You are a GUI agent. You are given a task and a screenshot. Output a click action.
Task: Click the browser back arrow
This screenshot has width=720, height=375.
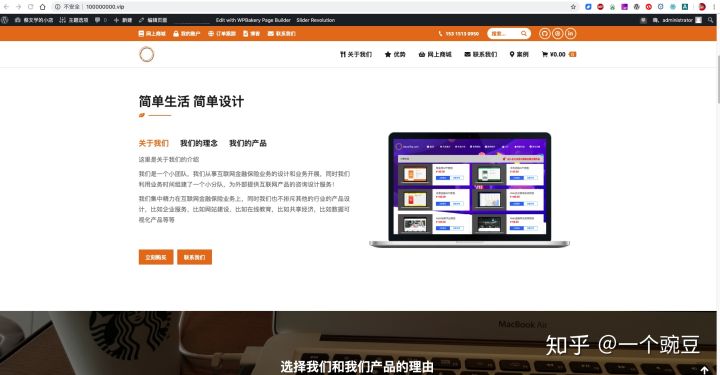(6, 7)
